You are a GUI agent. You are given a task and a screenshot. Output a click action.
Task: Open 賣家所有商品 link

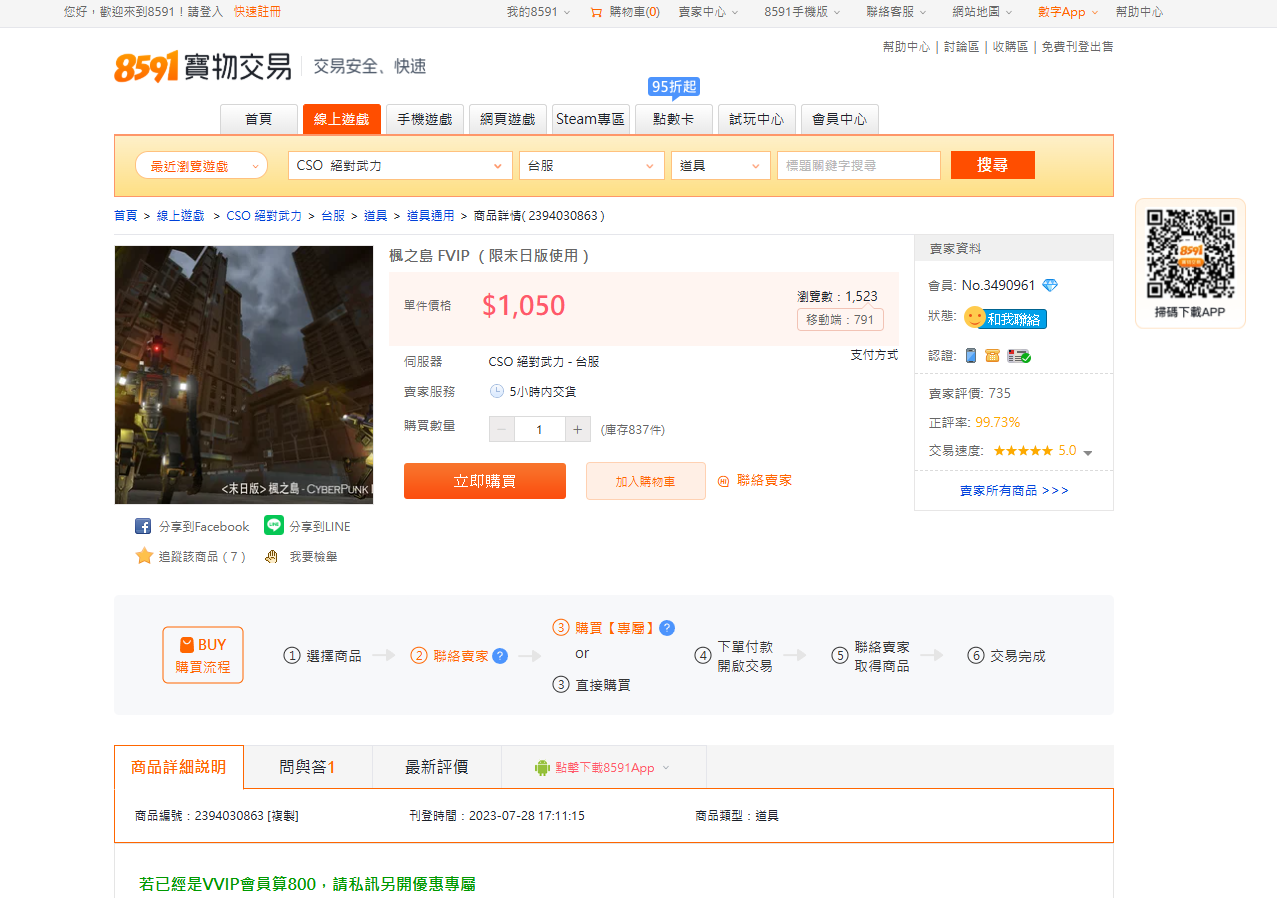(x=1014, y=490)
